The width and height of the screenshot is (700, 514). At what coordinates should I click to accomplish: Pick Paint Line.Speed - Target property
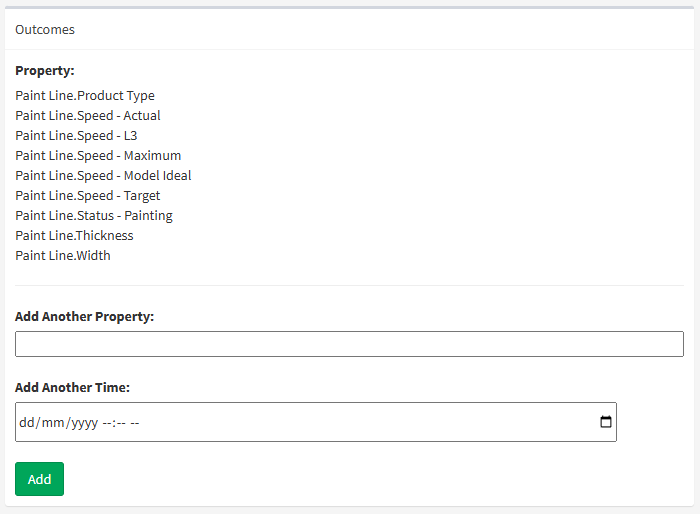(88, 196)
